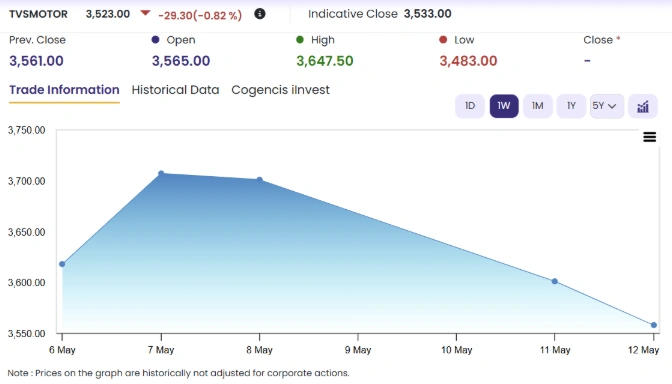The height and width of the screenshot is (384, 672).
Task: Expand the 5Y range dropdown
Action: pyautogui.click(x=606, y=106)
